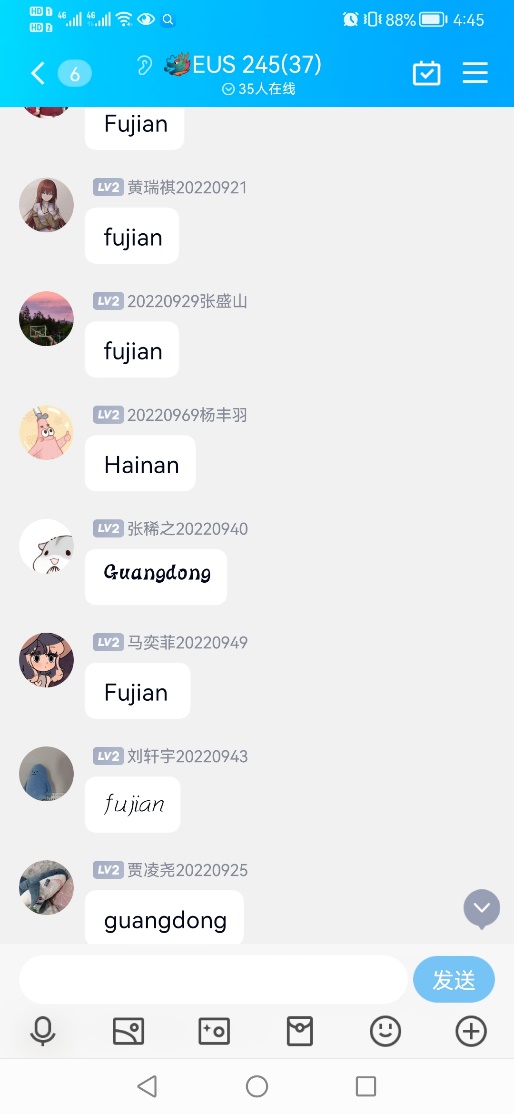Tap the 发送 send button
Viewport: 514px width, 1114px height.
[x=454, y=980]
